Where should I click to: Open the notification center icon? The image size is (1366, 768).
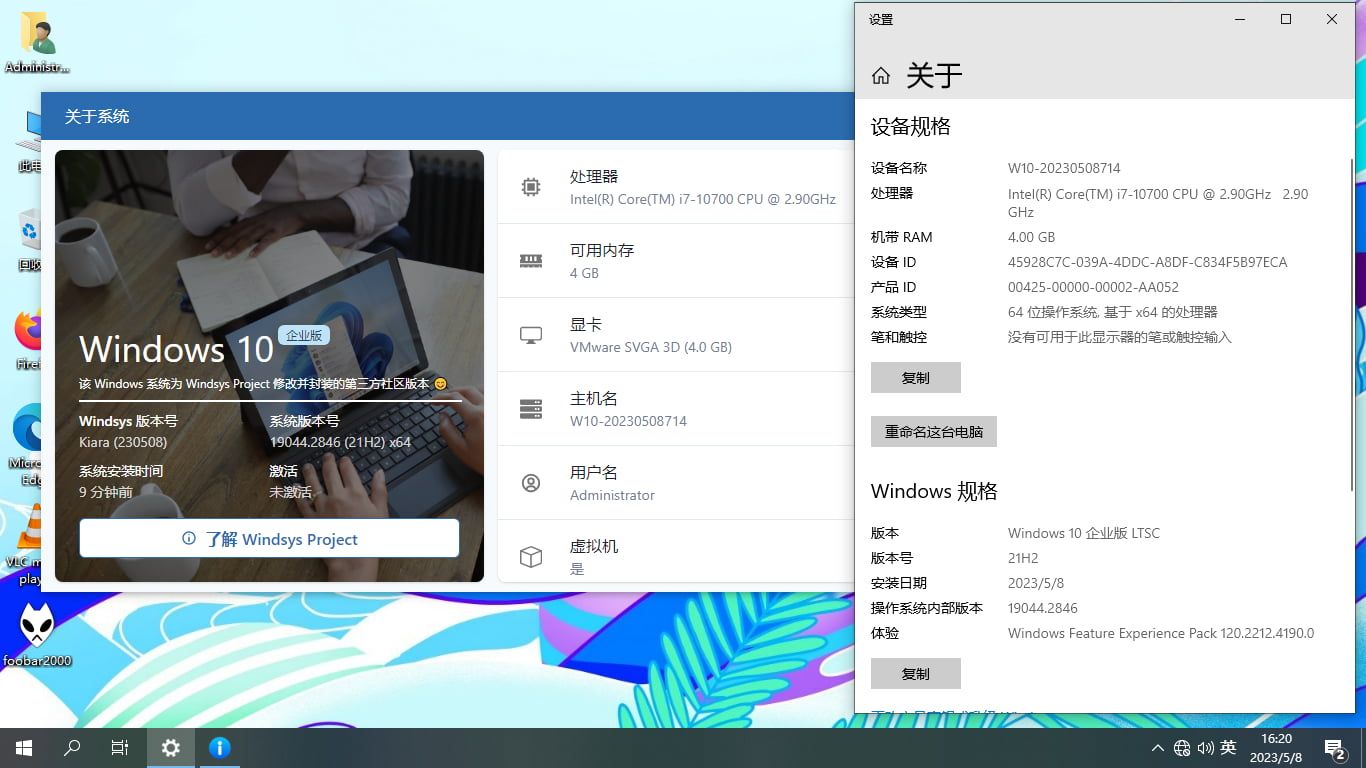(1334, 748)
